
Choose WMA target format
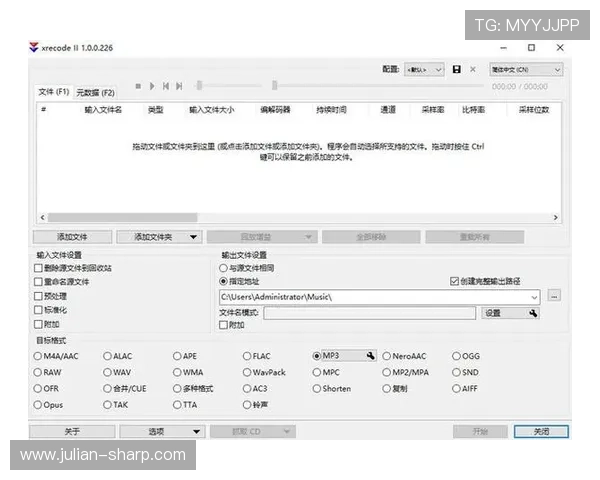(x=177, y=372)
